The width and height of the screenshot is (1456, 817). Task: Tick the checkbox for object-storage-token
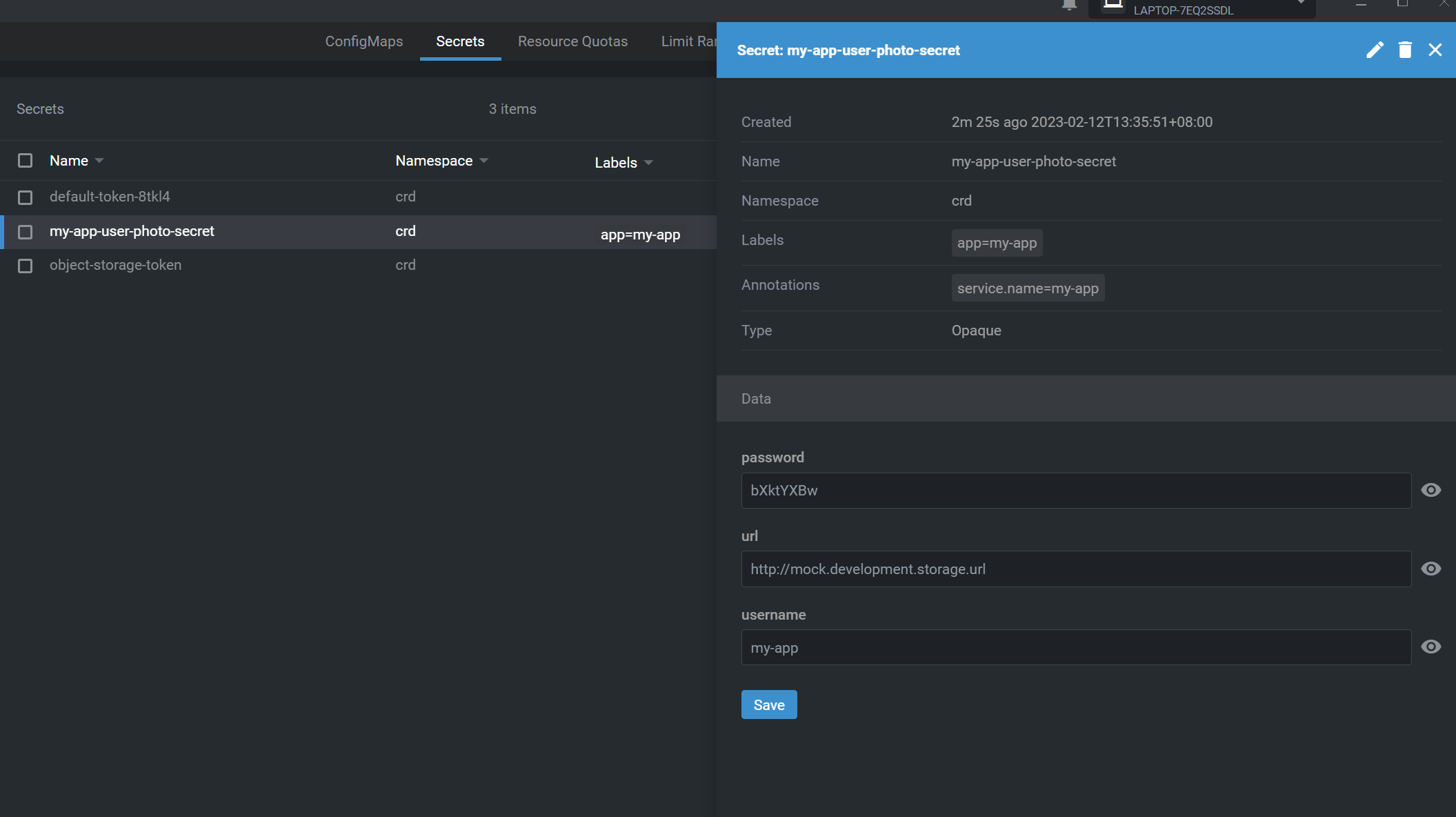[26, 266]
